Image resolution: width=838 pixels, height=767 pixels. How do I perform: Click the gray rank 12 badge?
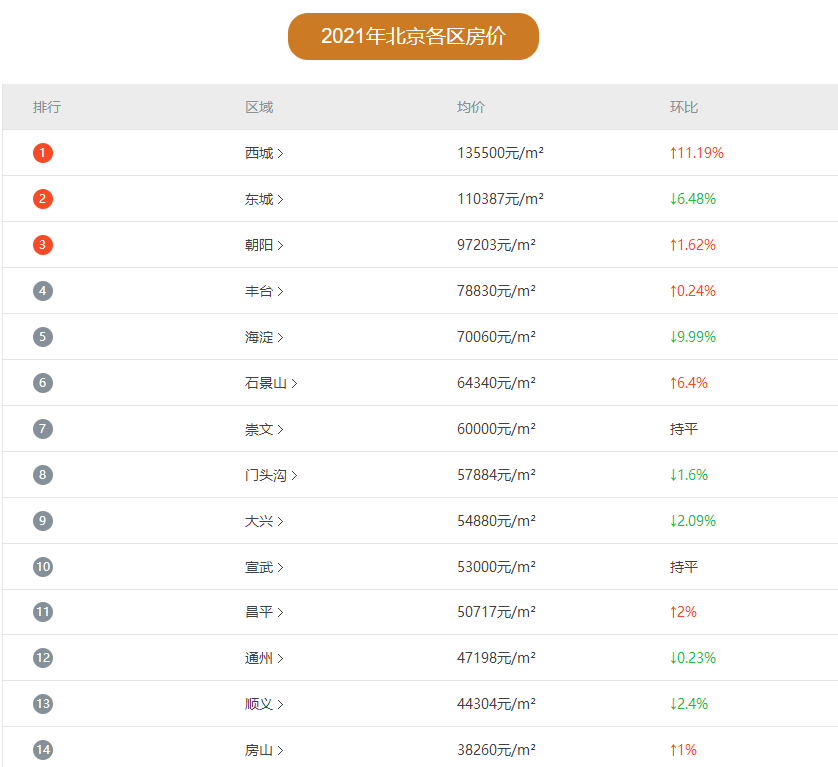[x=42, y=658]
